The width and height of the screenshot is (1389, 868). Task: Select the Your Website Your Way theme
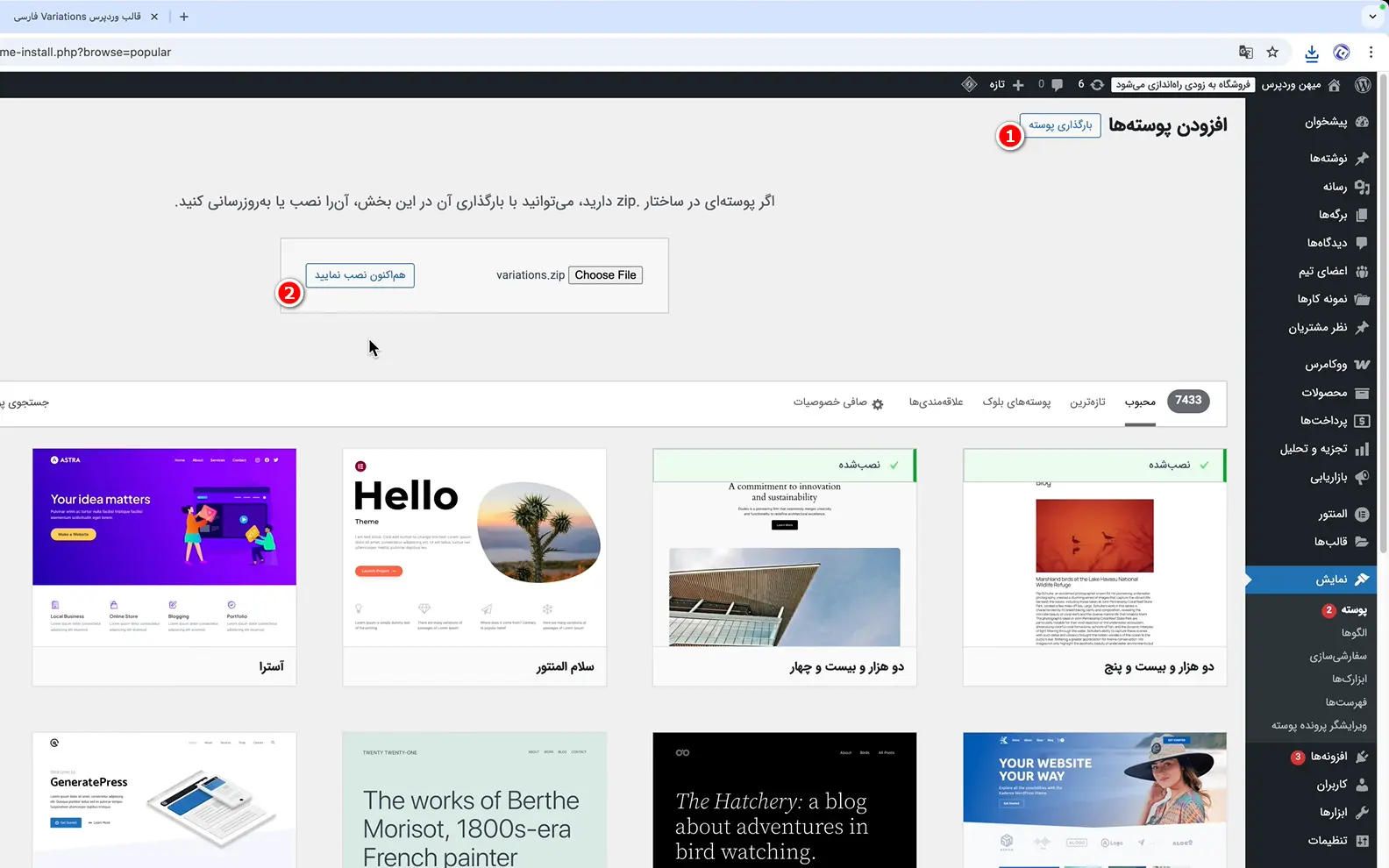tap(1094, 800)
